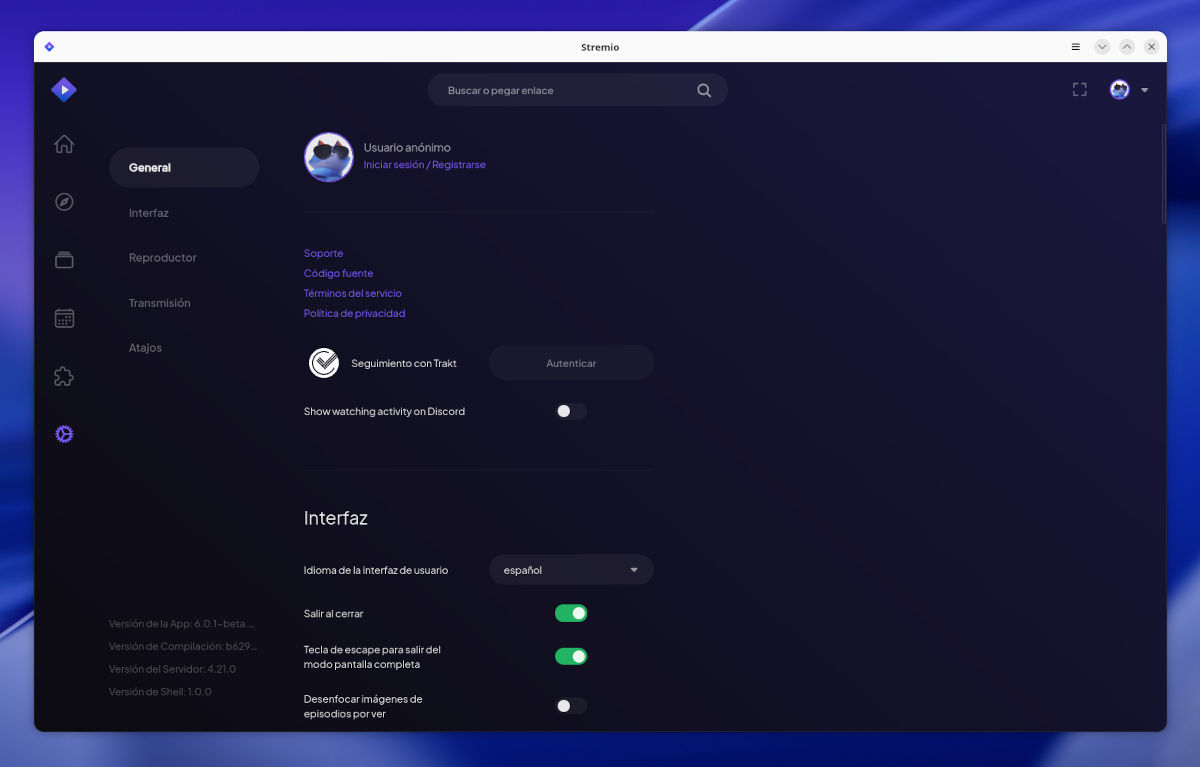The width and height of the screenshot is (1200, 767).
Task: Click the vertical scrollbar on the right
Action: click(x=1163, y=175)
